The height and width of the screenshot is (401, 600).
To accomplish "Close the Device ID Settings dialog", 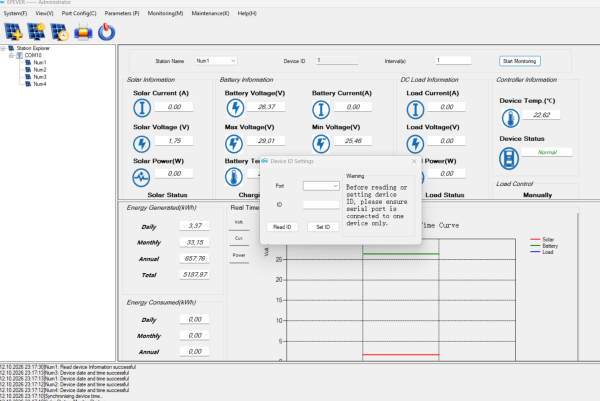I will click(x=414, y=161).
